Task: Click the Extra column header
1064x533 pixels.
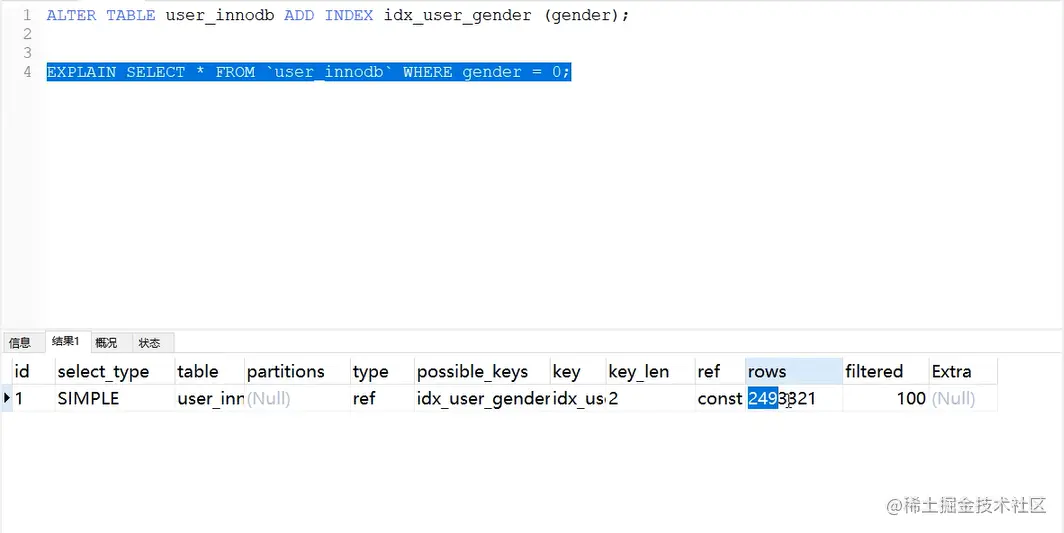Action: click(963, 371)
